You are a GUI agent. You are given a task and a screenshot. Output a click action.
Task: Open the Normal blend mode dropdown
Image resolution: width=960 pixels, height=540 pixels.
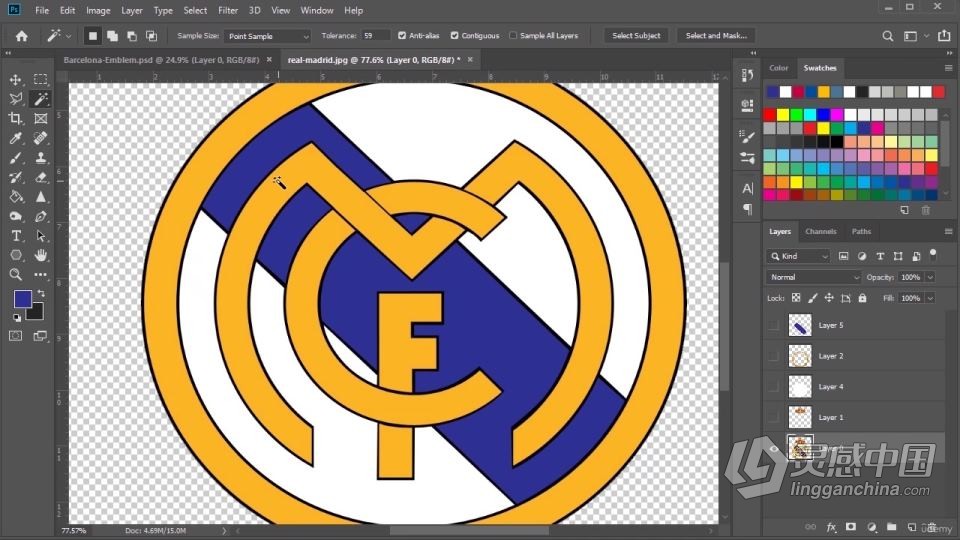[x=813, y=277]
